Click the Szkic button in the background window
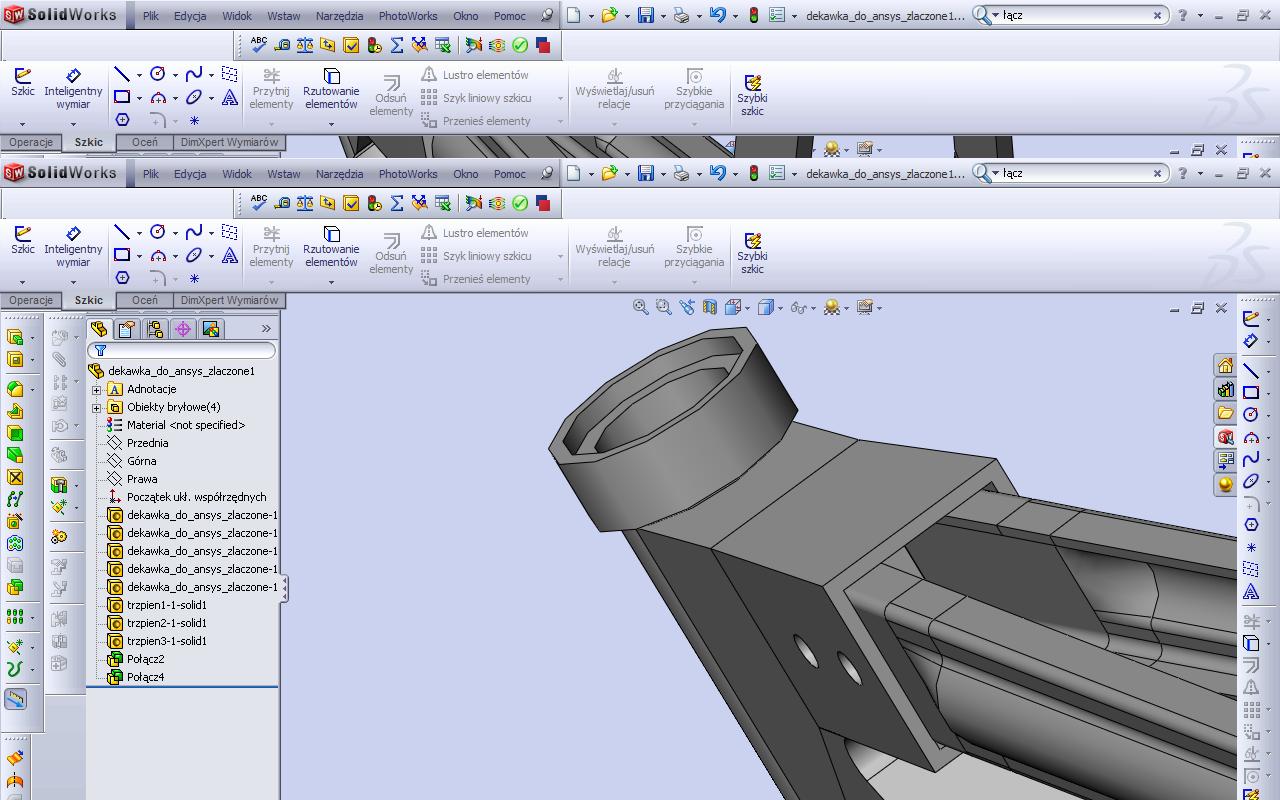 (22, 82)
